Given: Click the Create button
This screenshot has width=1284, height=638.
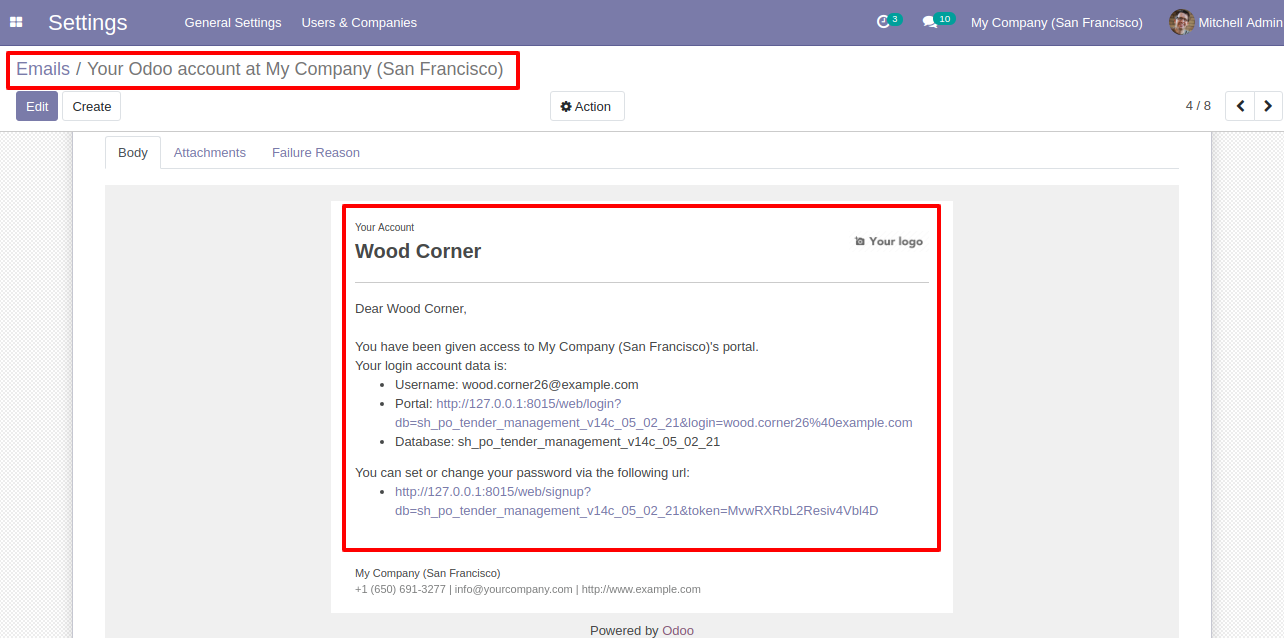Looking at the screenshot, I should click(92, 106).
